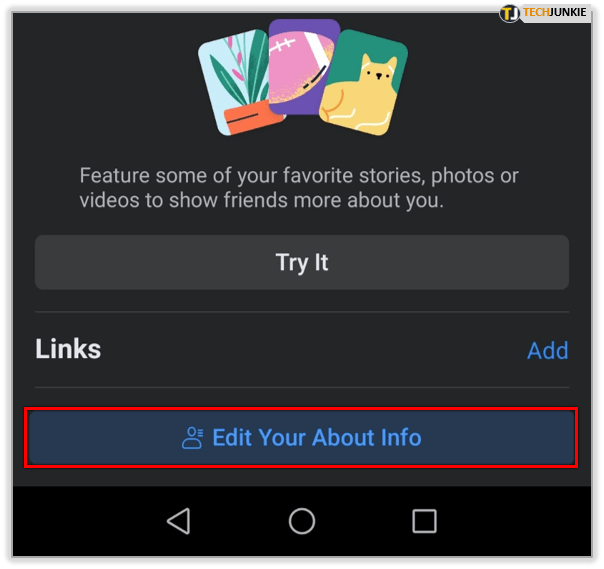Click the person icon beside Edit Your About Info

tap(192, 438)
